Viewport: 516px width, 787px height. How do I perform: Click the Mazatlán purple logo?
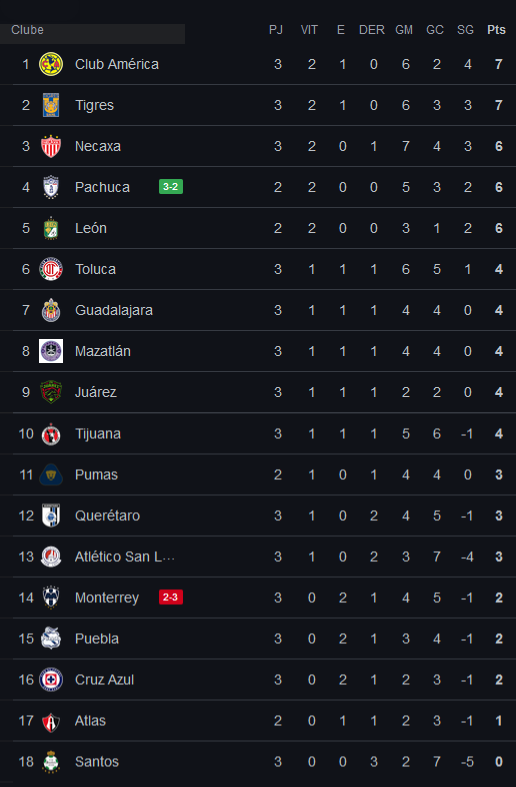click(51, 351)
